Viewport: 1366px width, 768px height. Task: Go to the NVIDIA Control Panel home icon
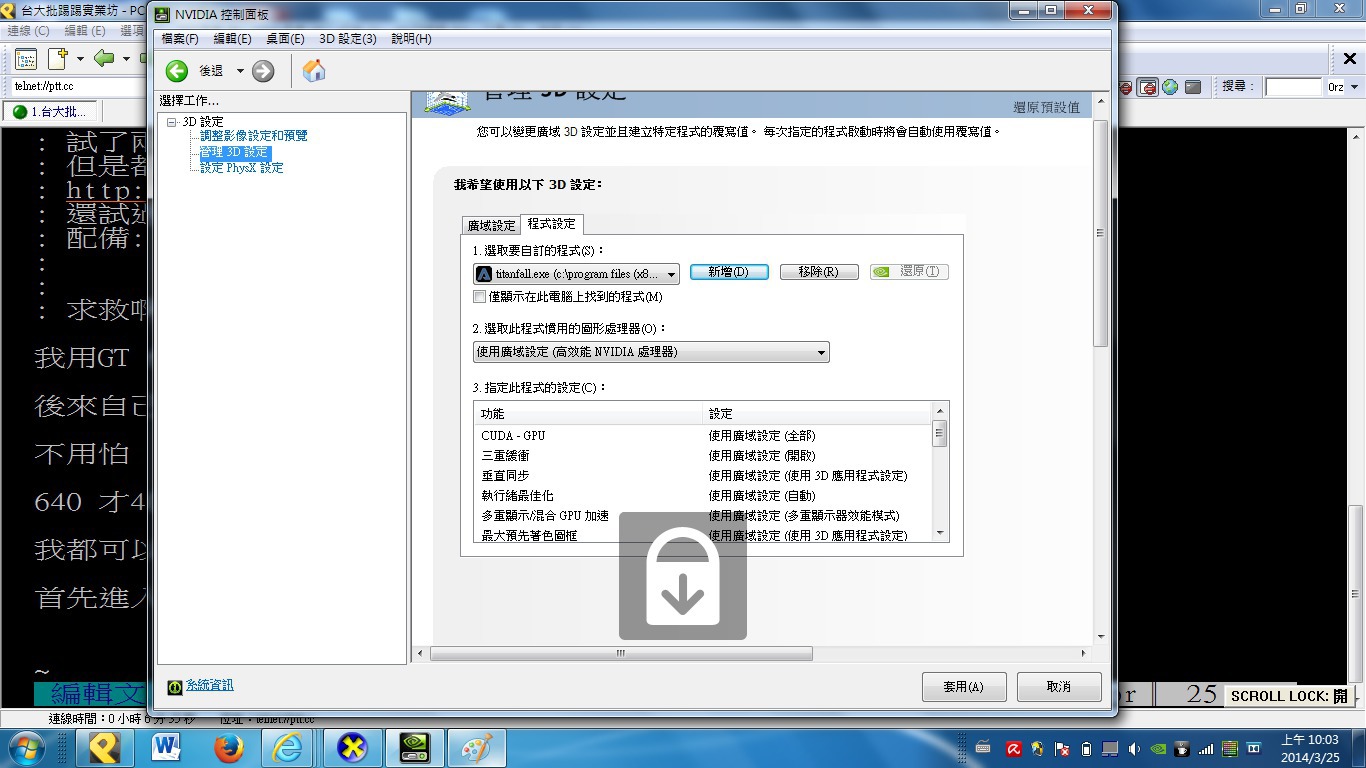coord(314,70)
